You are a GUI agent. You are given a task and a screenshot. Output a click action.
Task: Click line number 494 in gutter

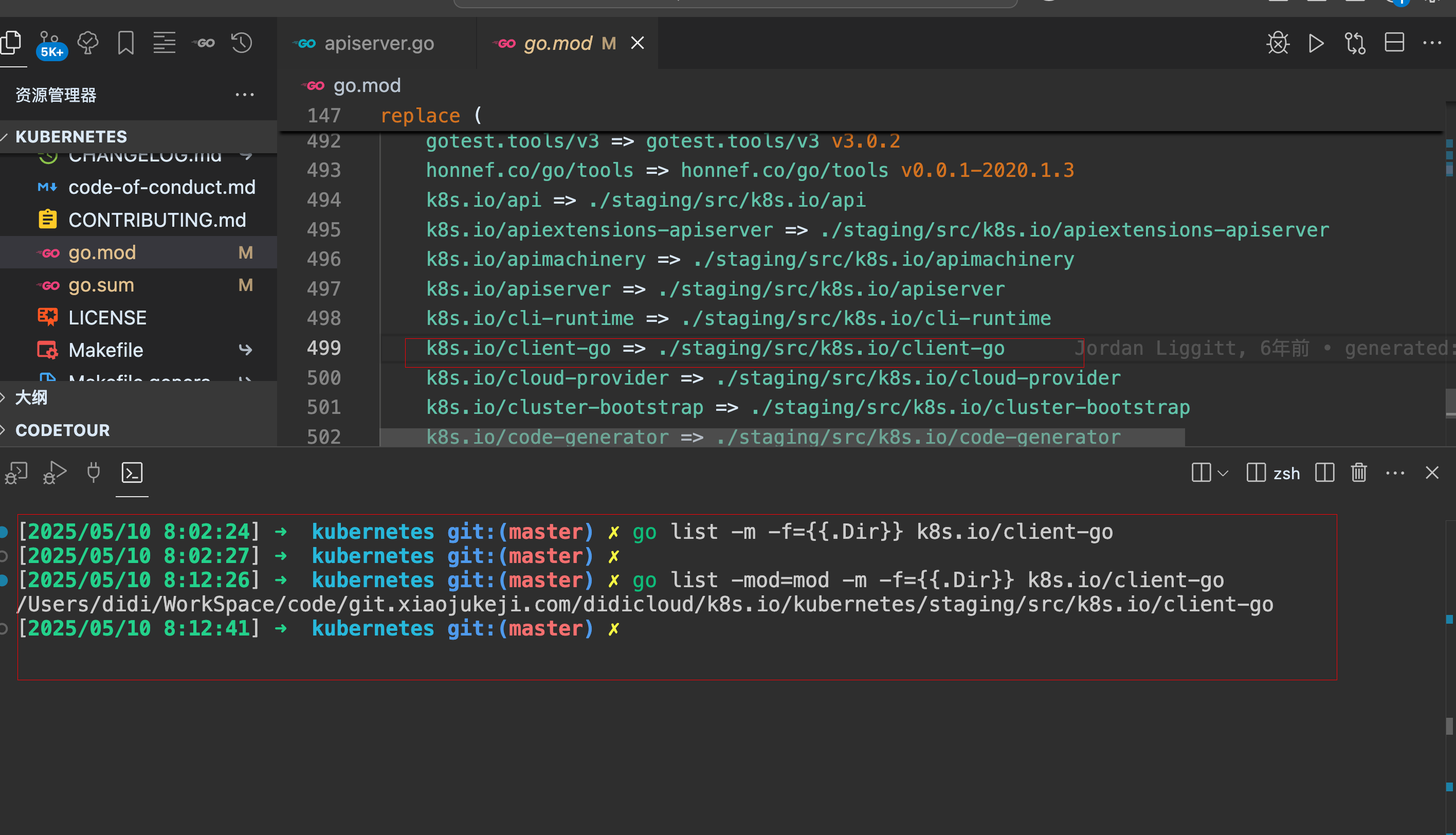[324, 200]
